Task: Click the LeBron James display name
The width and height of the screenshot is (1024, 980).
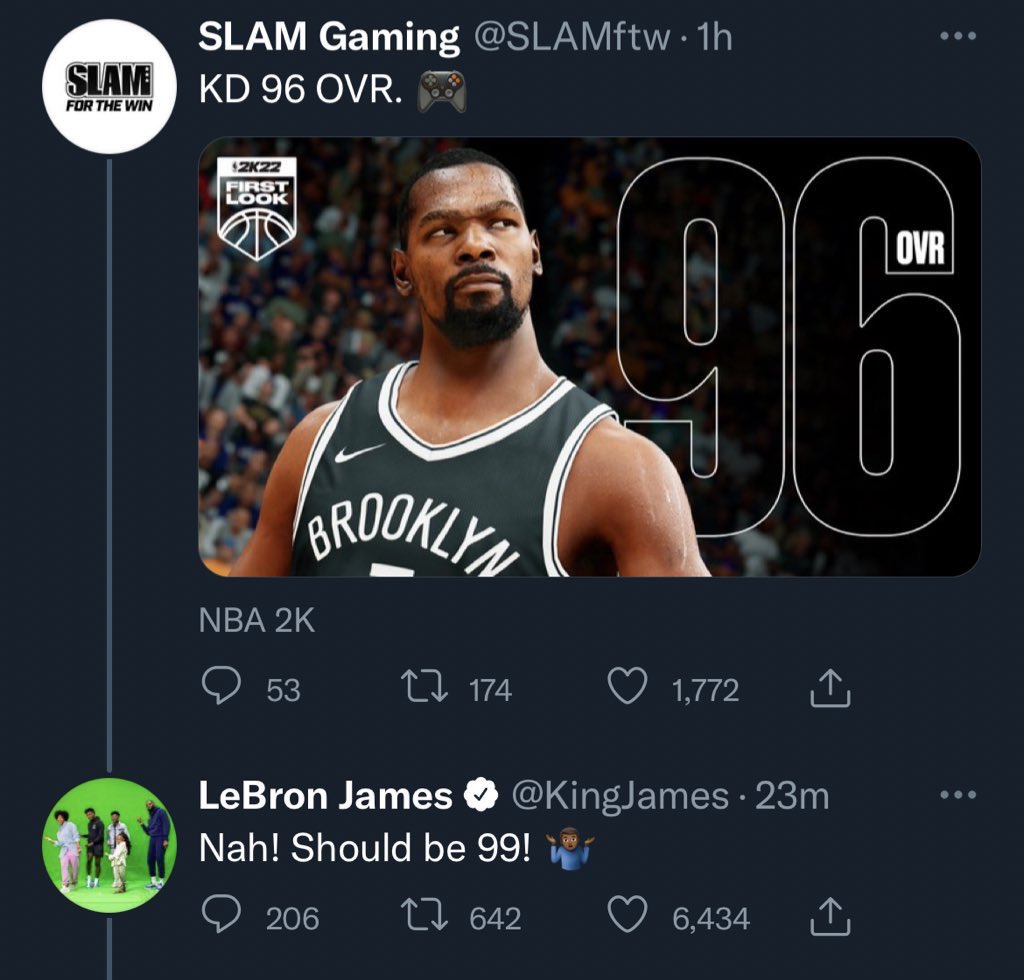Action: pos(325,796)
